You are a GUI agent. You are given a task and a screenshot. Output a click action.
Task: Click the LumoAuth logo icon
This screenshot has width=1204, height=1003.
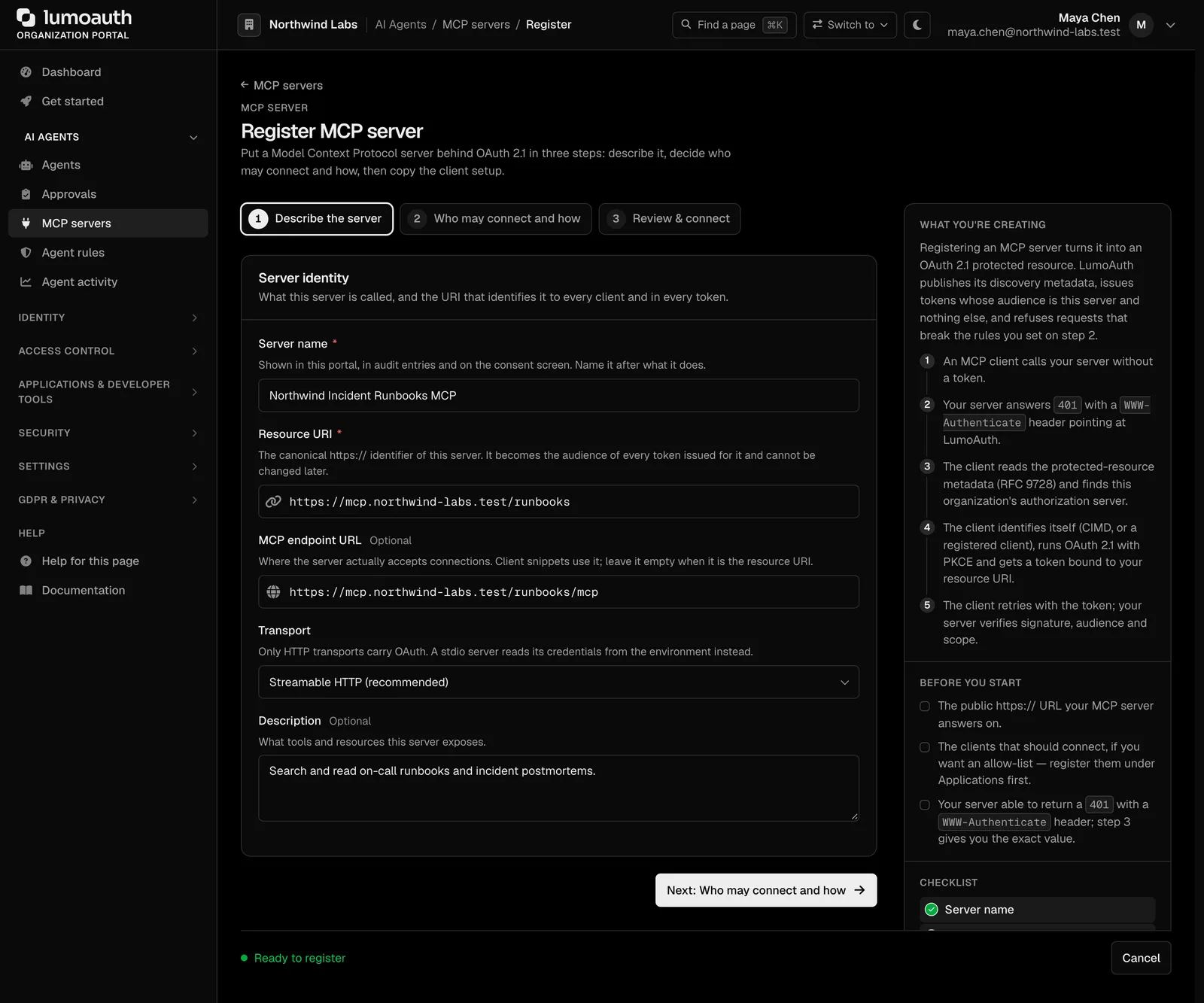tap(26, 17)
